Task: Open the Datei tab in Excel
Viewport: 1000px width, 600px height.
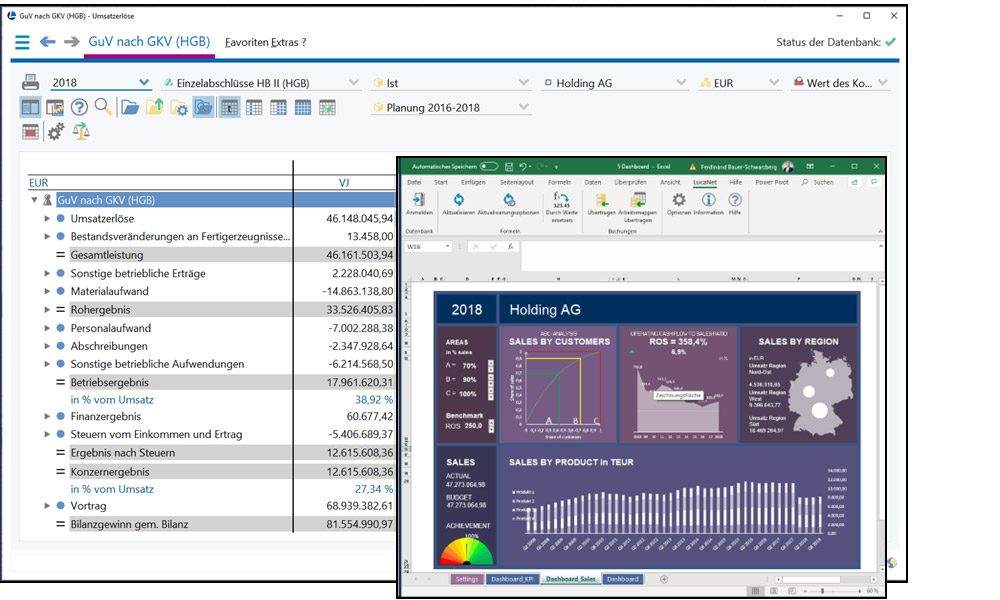Action: point(415,182)
